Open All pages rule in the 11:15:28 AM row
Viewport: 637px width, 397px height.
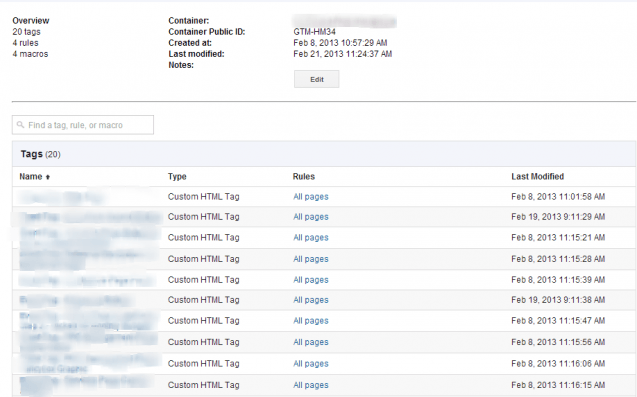(x=311, y=259)
